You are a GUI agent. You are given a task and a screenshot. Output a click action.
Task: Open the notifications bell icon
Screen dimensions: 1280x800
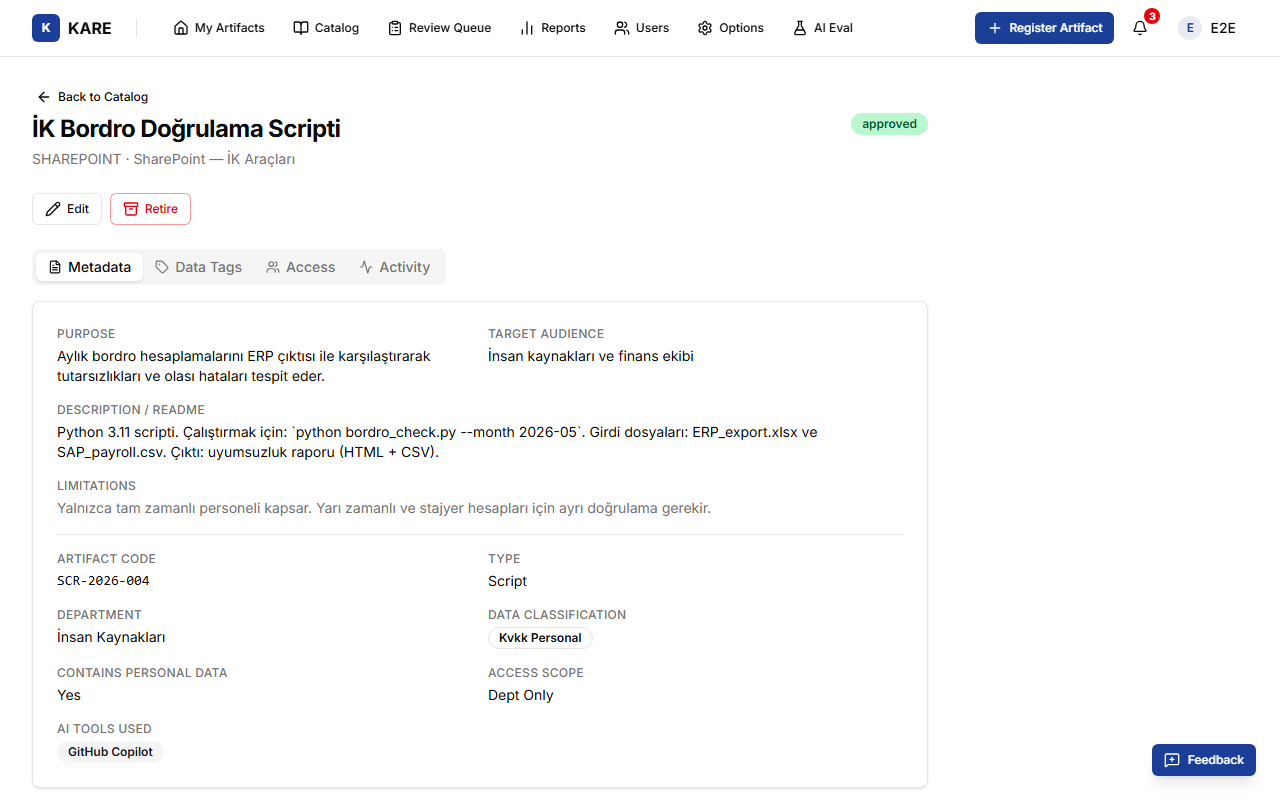click(x=1140, y=28)
